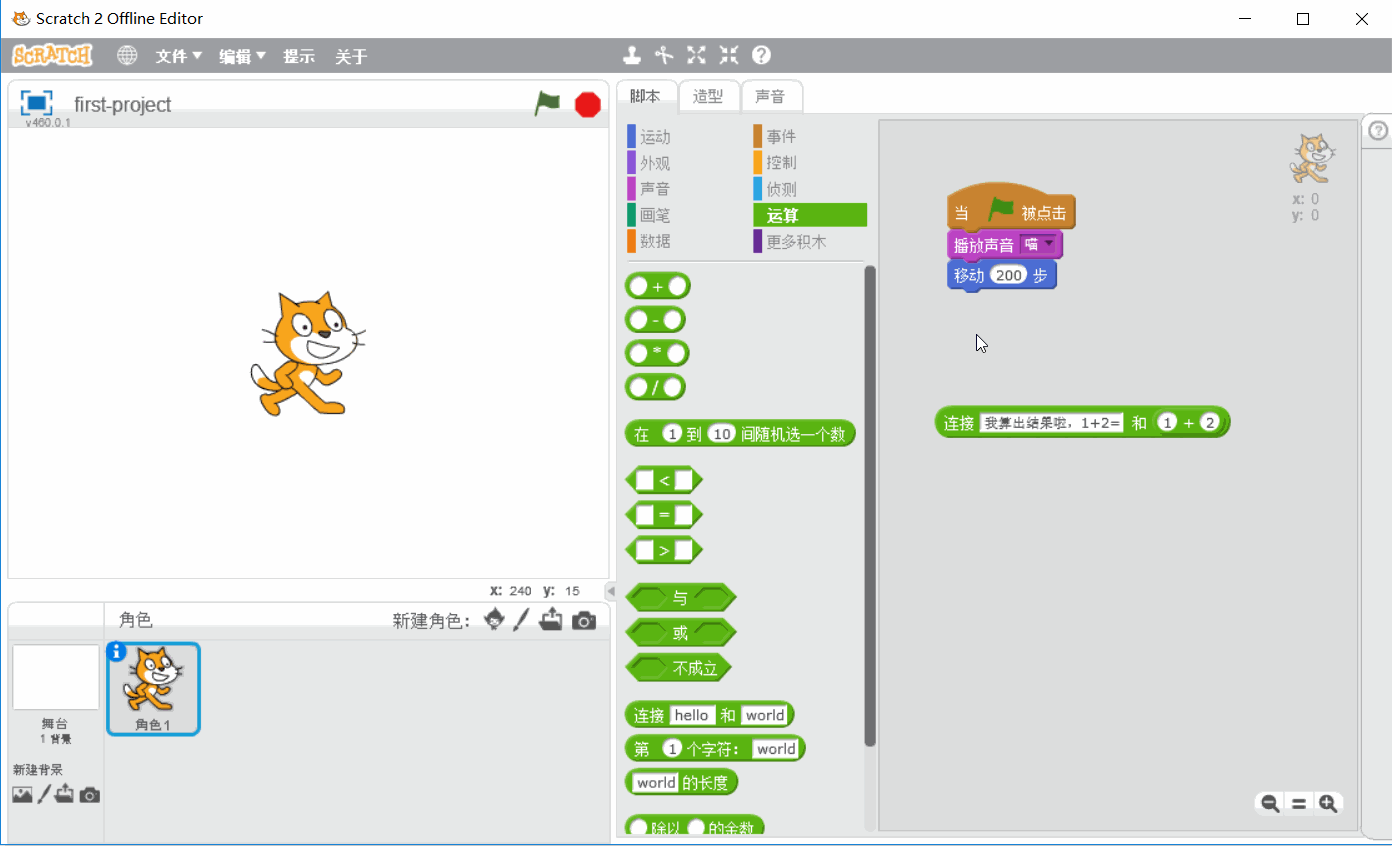1392x846 pixels.
Task: Click the addition operator block in palette
Action: tap(657, 286)
